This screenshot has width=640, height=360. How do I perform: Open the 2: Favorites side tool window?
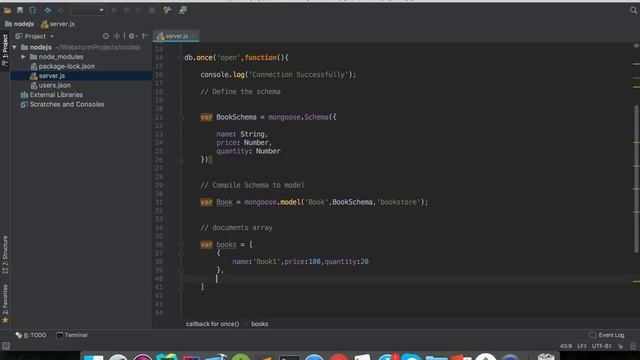(x=5, y=304)
